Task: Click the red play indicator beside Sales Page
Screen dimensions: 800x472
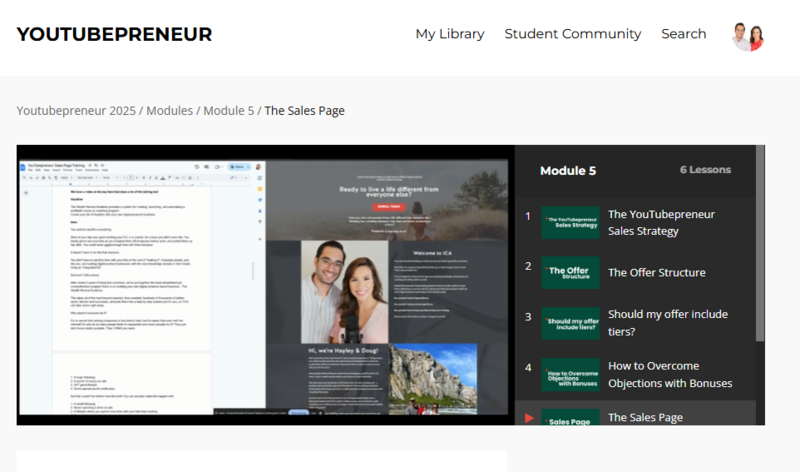Action: [x=529, y=418]
